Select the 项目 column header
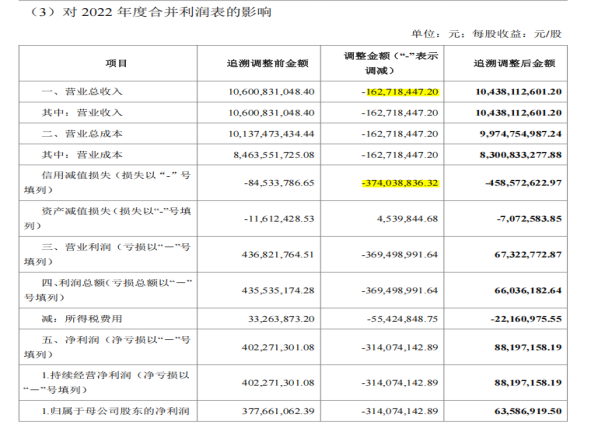 coord(116,63)
